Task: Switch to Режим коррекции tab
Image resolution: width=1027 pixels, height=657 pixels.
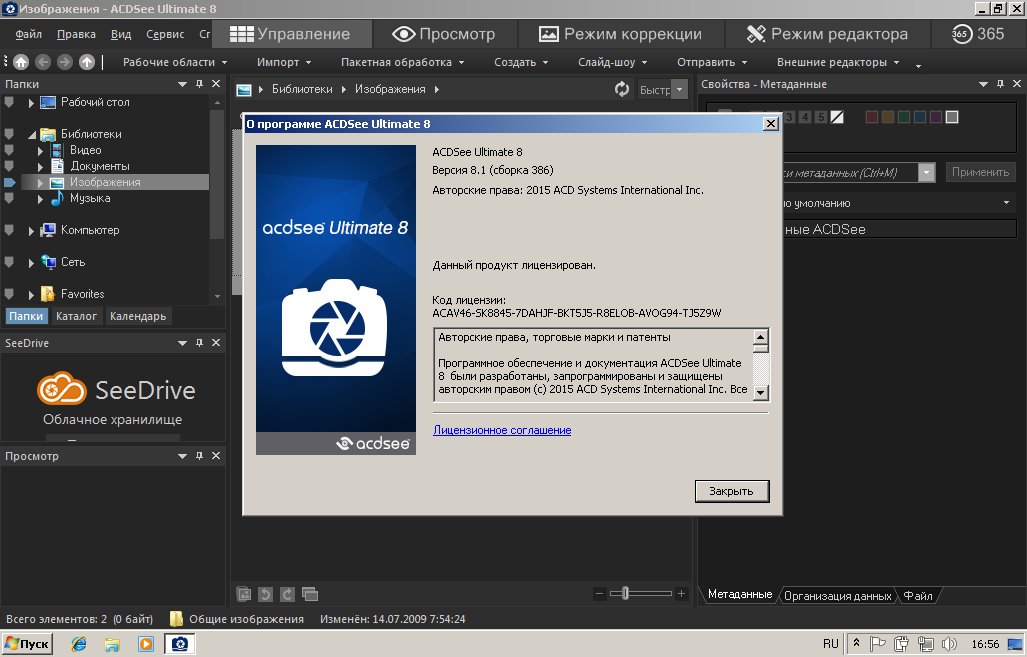Action: click(x=620, y=34)
